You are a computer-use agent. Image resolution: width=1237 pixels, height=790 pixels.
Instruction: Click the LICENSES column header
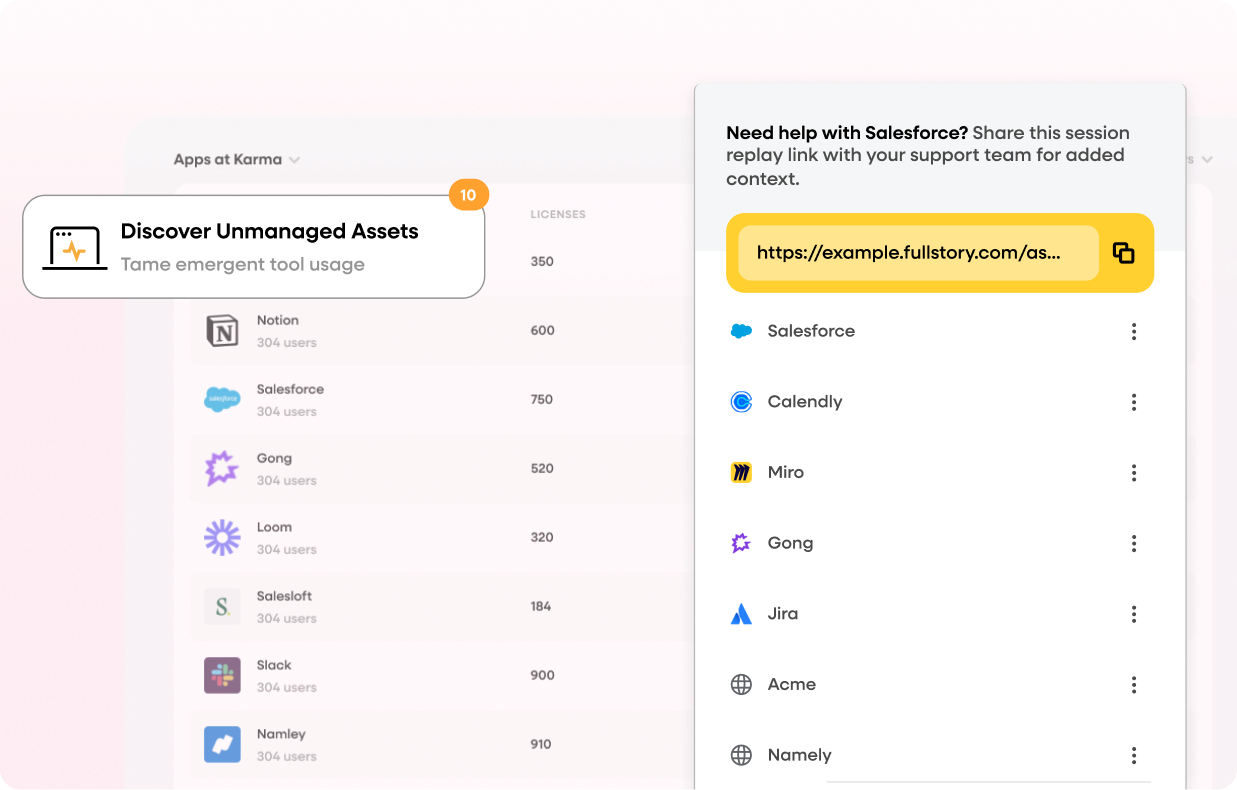(558, 214)
